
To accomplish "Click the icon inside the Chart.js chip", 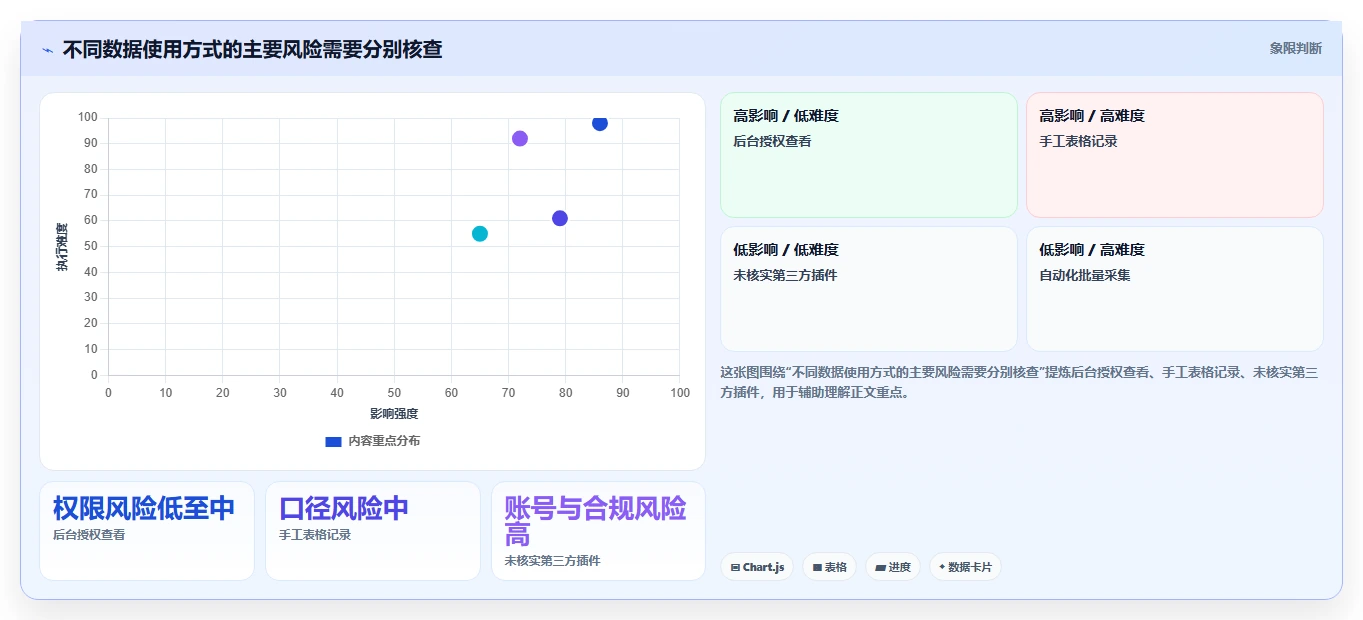I will [735, 567].
